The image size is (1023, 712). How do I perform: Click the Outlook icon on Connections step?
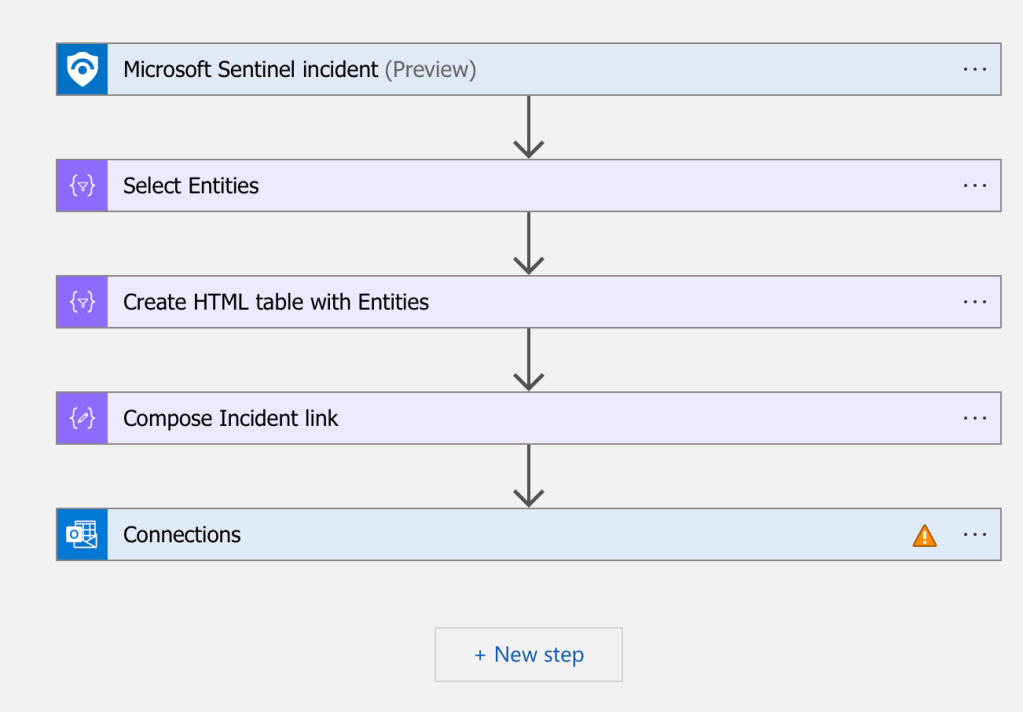(82, 534)
